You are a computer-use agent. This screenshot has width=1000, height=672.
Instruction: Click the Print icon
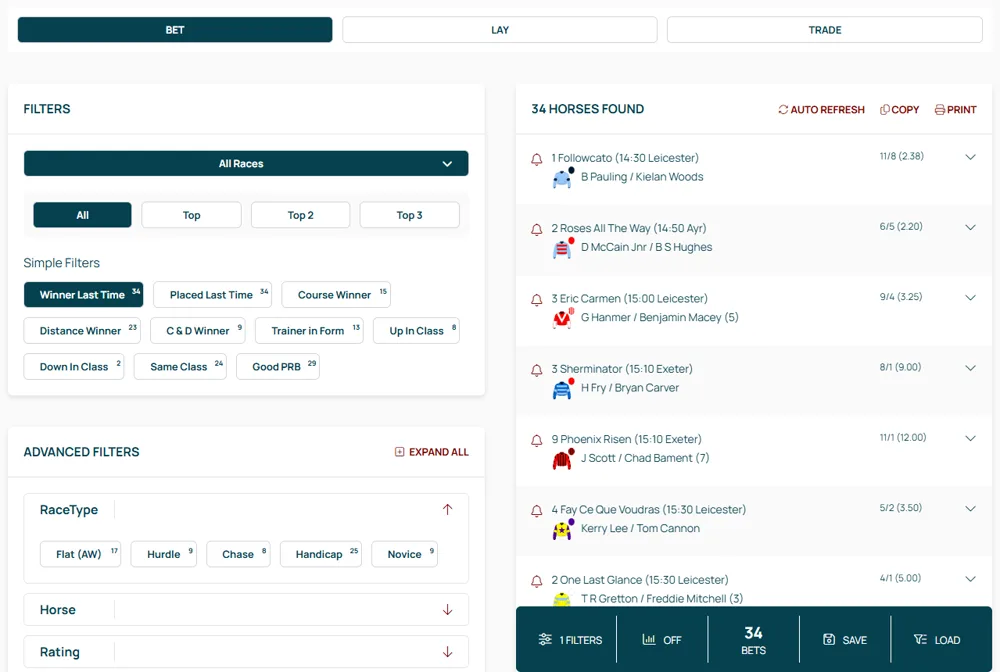pyautogui.click(x=940, y=110)
